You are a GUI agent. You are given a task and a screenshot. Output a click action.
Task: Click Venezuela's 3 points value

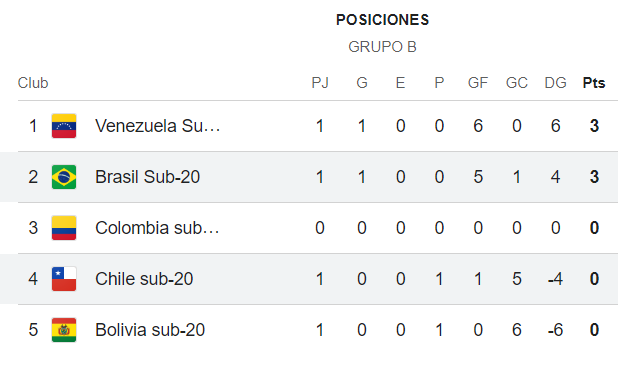594,126
